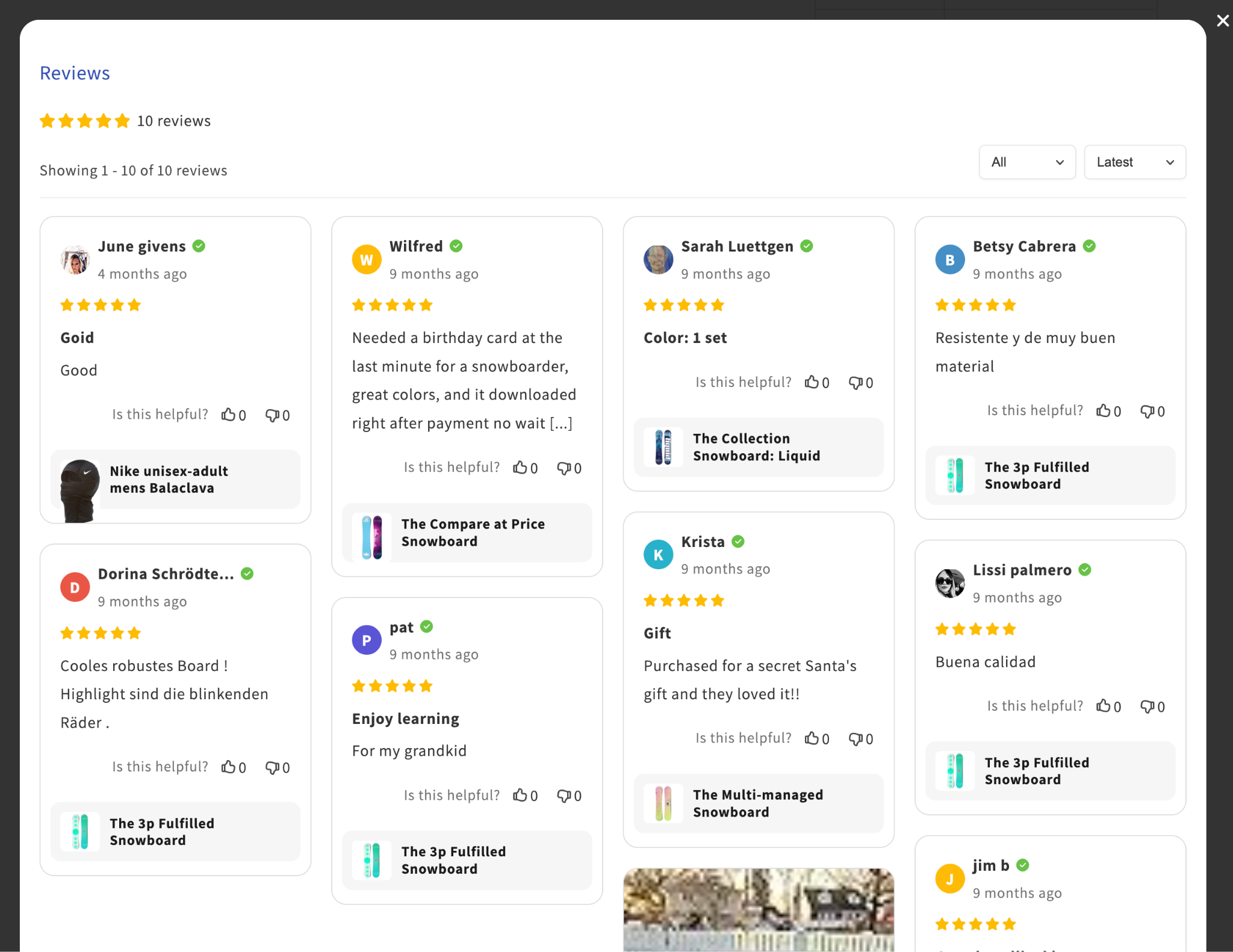Screen dimensions: 1233x952
Task: Open The Multi-managed Snowboard product card
Action: pos(758,803)
